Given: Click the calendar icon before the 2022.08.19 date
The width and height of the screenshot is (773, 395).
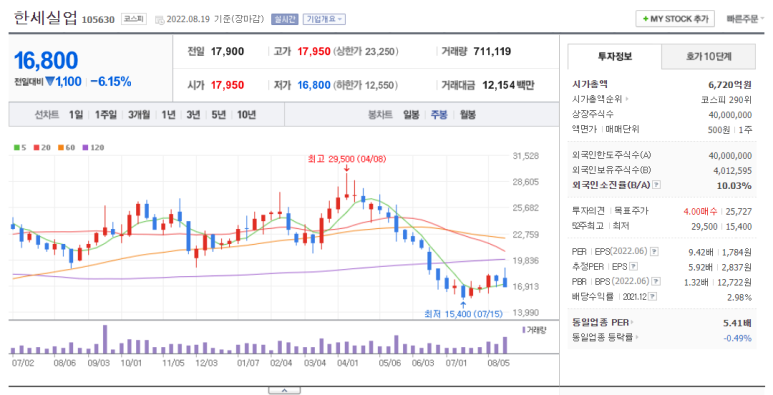Looking at the screenshot, I should pyautogui.click(x=159, y=20).
